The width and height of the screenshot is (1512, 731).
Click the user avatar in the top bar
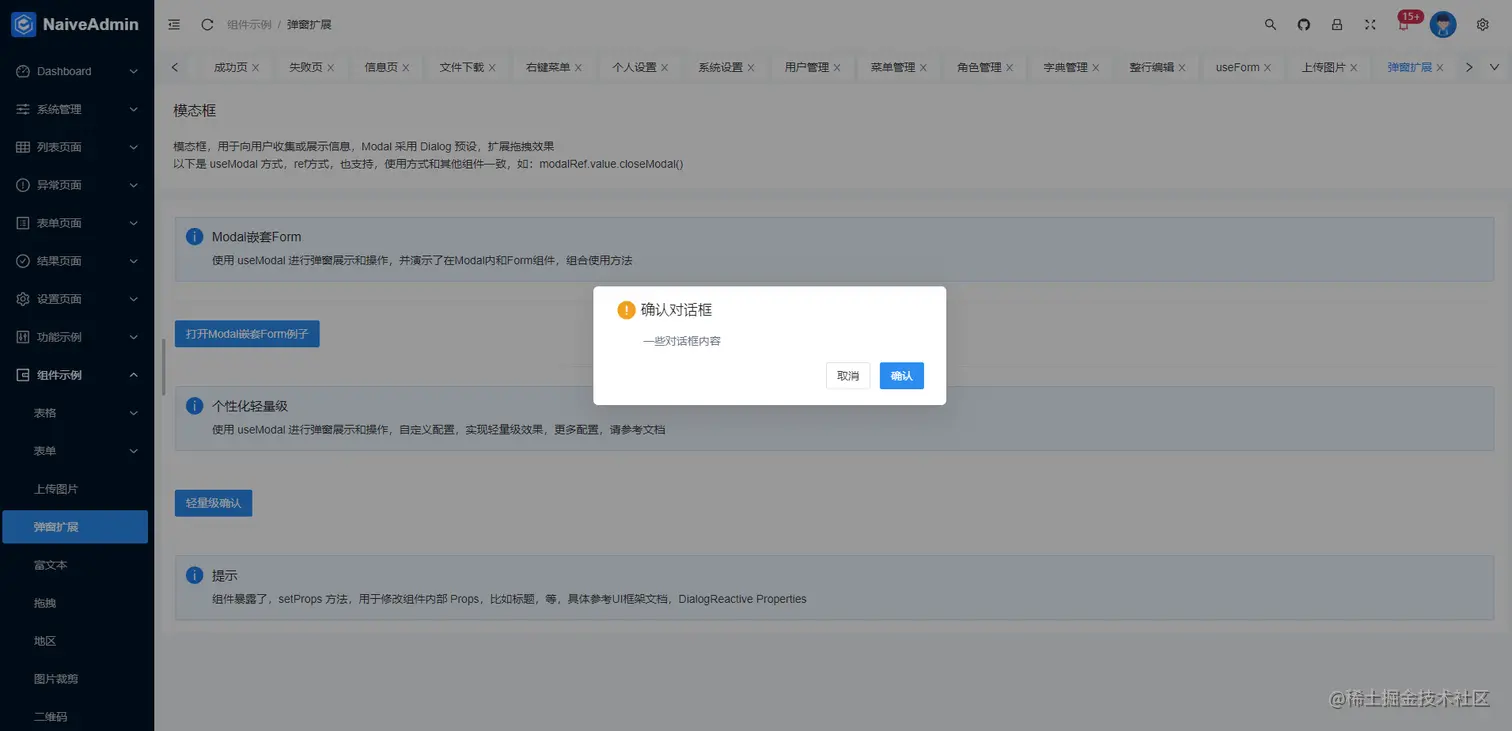pos(1443,24)
